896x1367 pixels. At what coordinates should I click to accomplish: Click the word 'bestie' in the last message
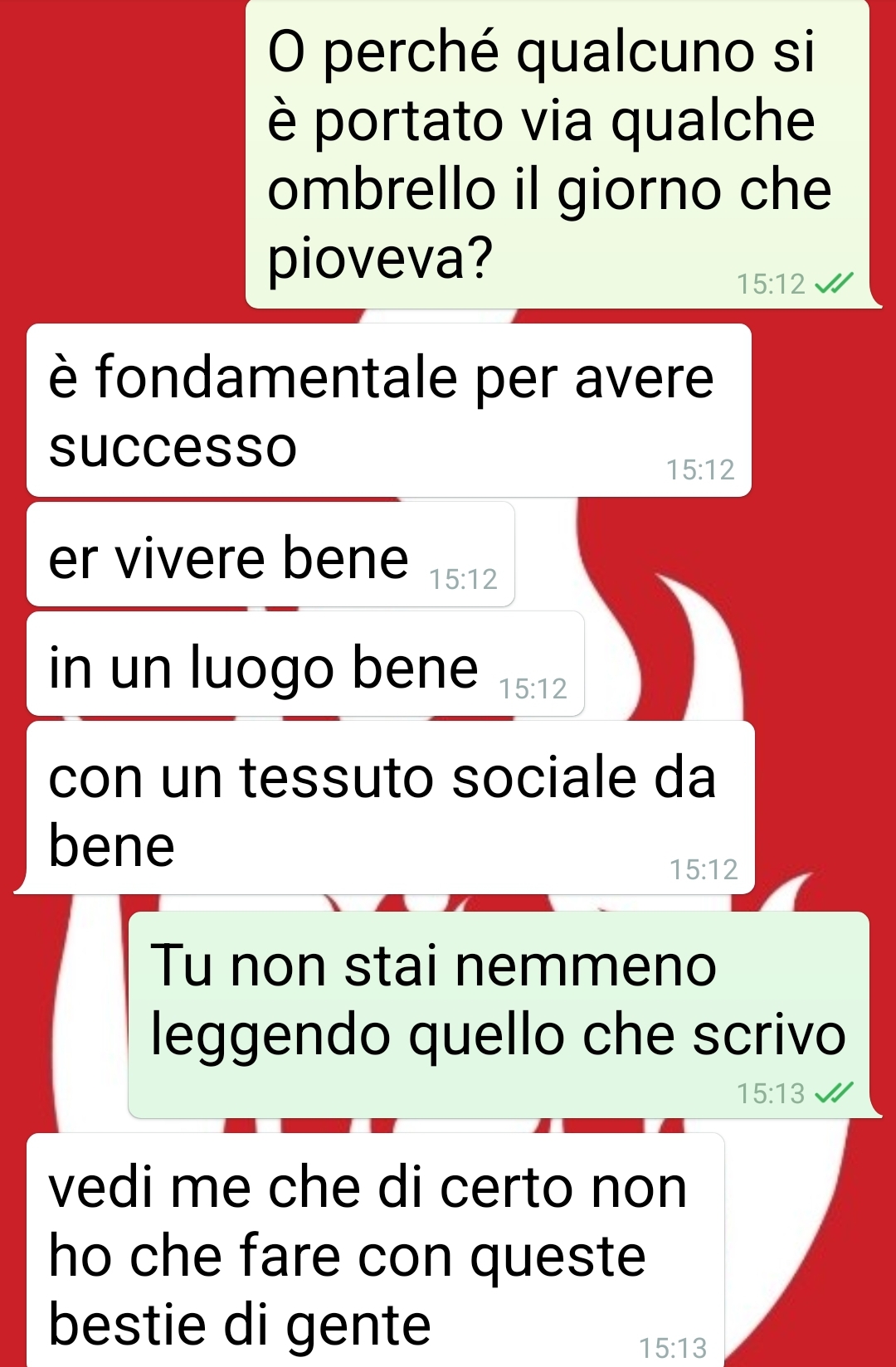(129, 1324)
